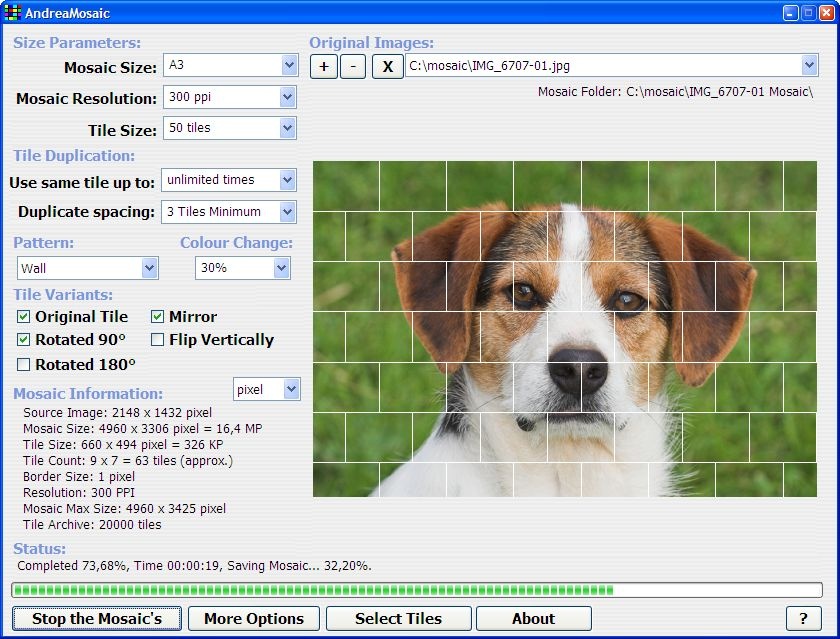This screenshot has height=639, width=840.
Task: Open the Mosaic Size dropdown
Action: click(289, 66)
